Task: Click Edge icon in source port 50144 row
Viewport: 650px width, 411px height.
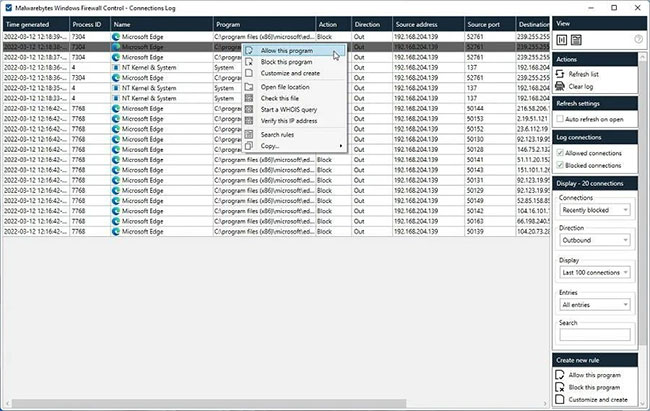Action: coord(116,109)
